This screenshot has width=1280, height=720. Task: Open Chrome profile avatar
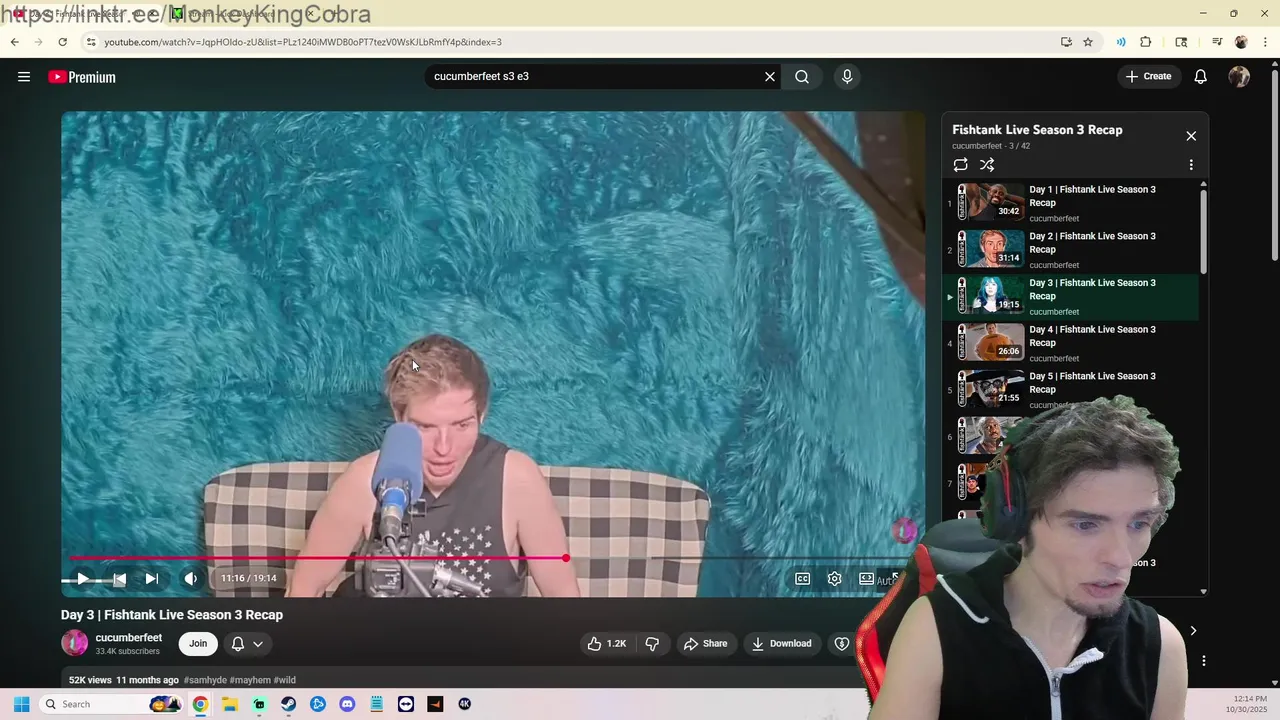click(x=1241, y=42)
